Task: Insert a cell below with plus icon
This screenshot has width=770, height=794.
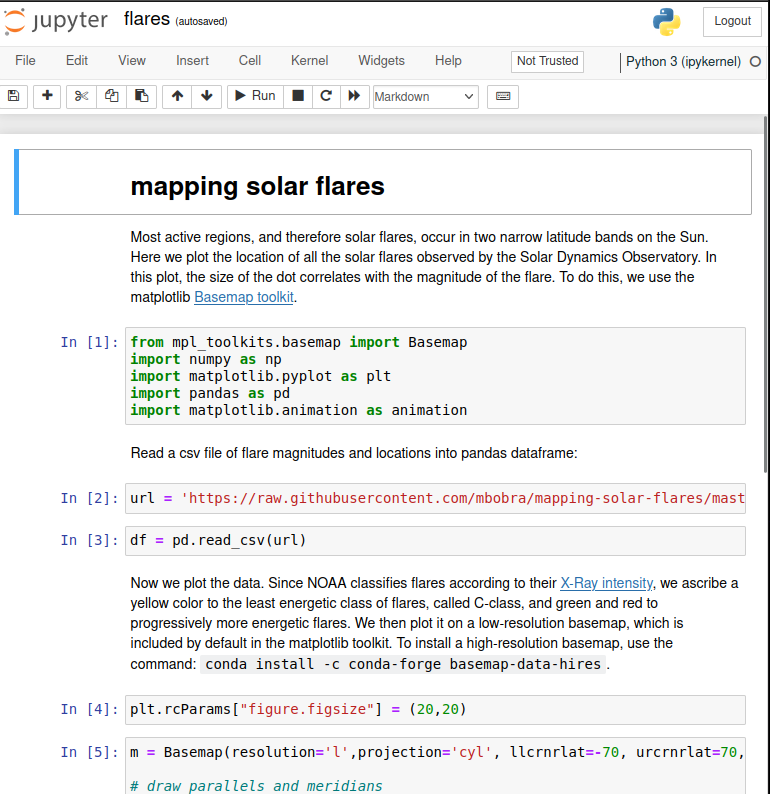Action: 47,96
